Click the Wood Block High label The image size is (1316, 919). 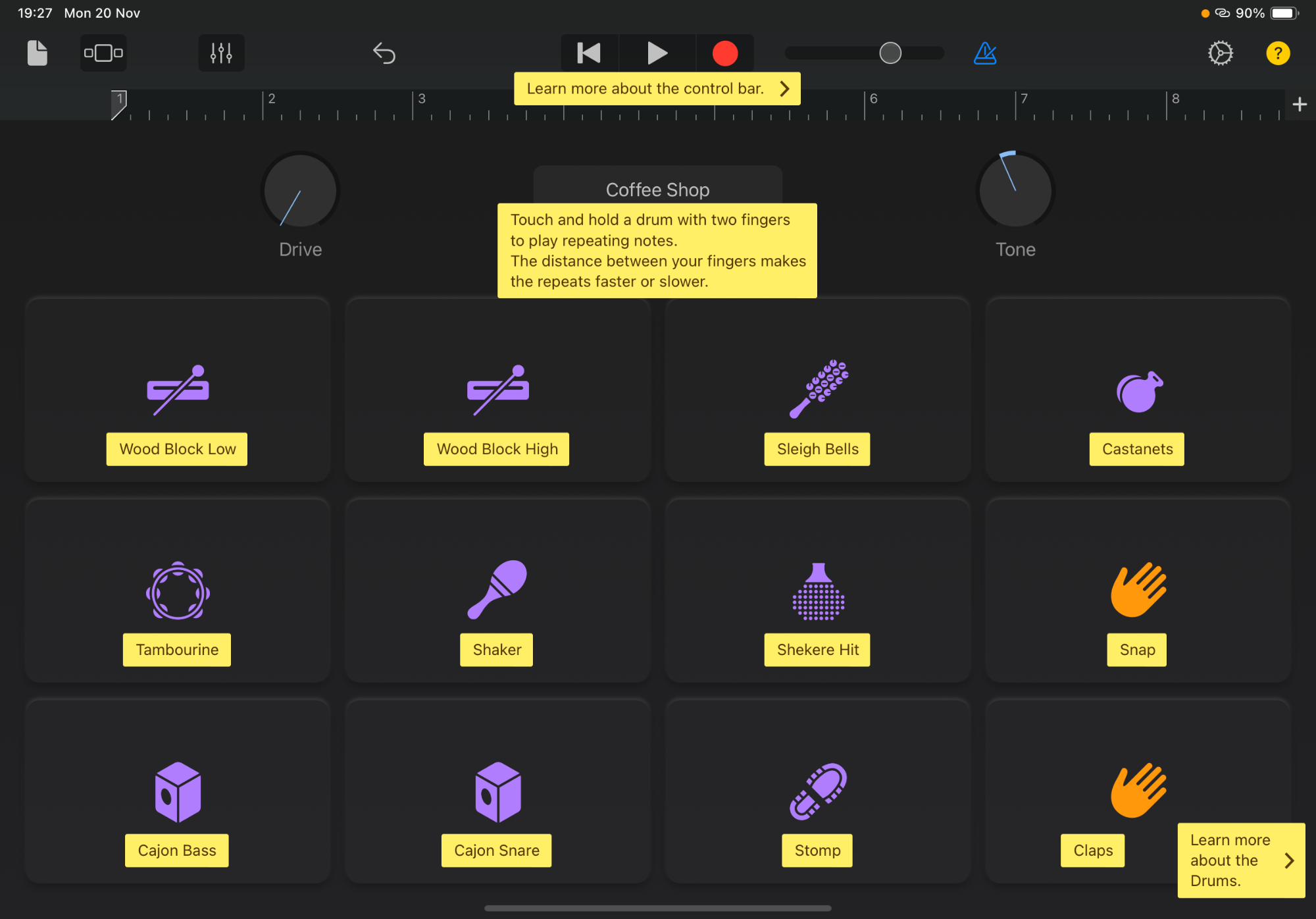pyautogui.click(x=497, y=449)
